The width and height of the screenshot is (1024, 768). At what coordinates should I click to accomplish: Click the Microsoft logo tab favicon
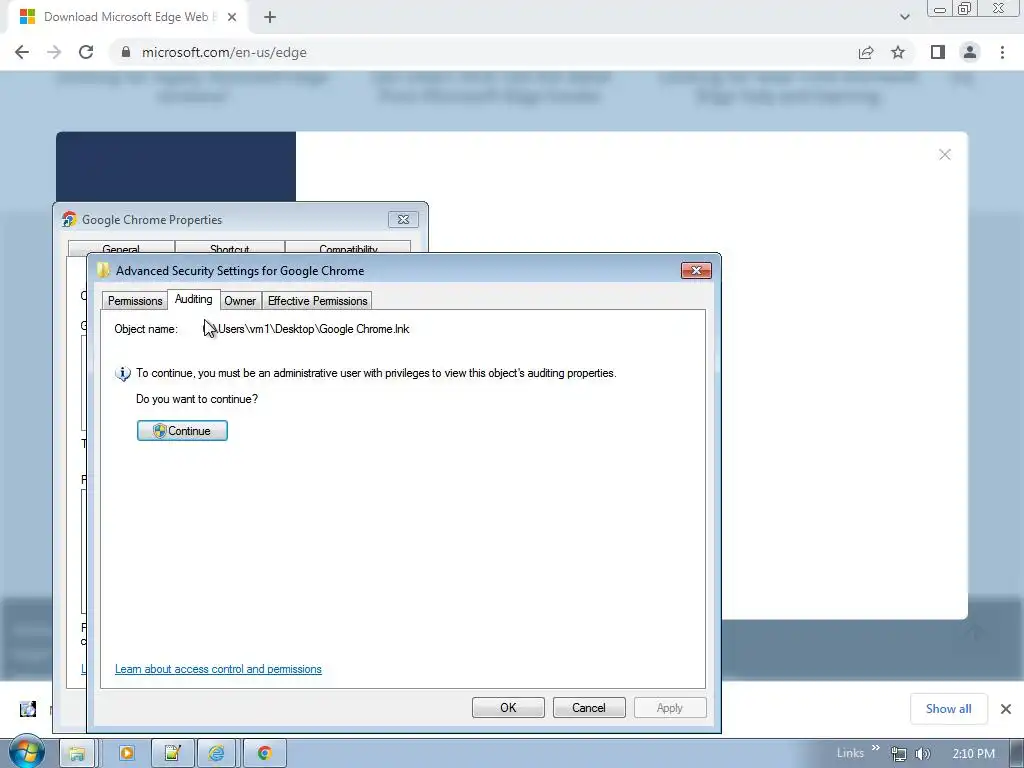(27, 17)
